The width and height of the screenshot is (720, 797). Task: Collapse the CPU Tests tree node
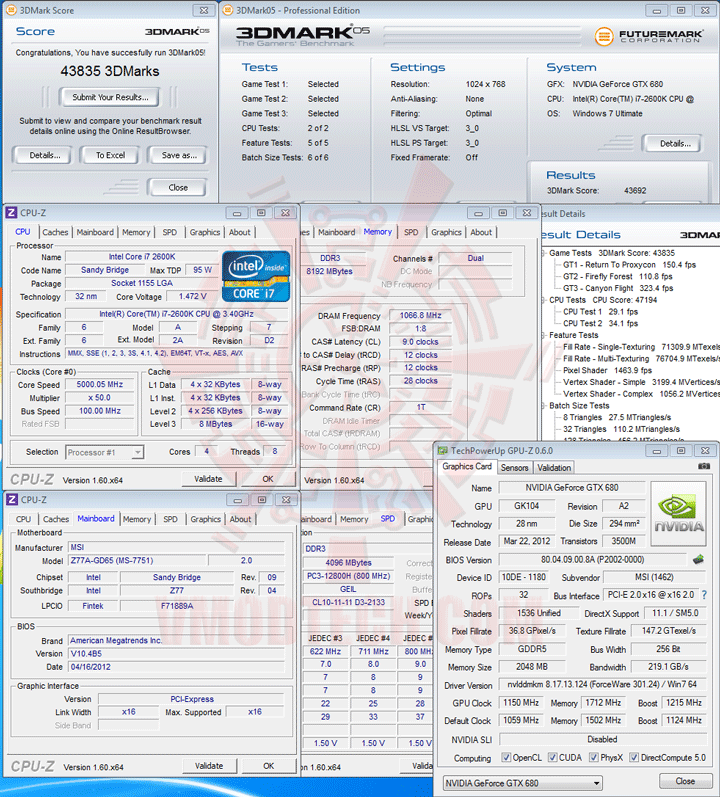pos(543,300)
